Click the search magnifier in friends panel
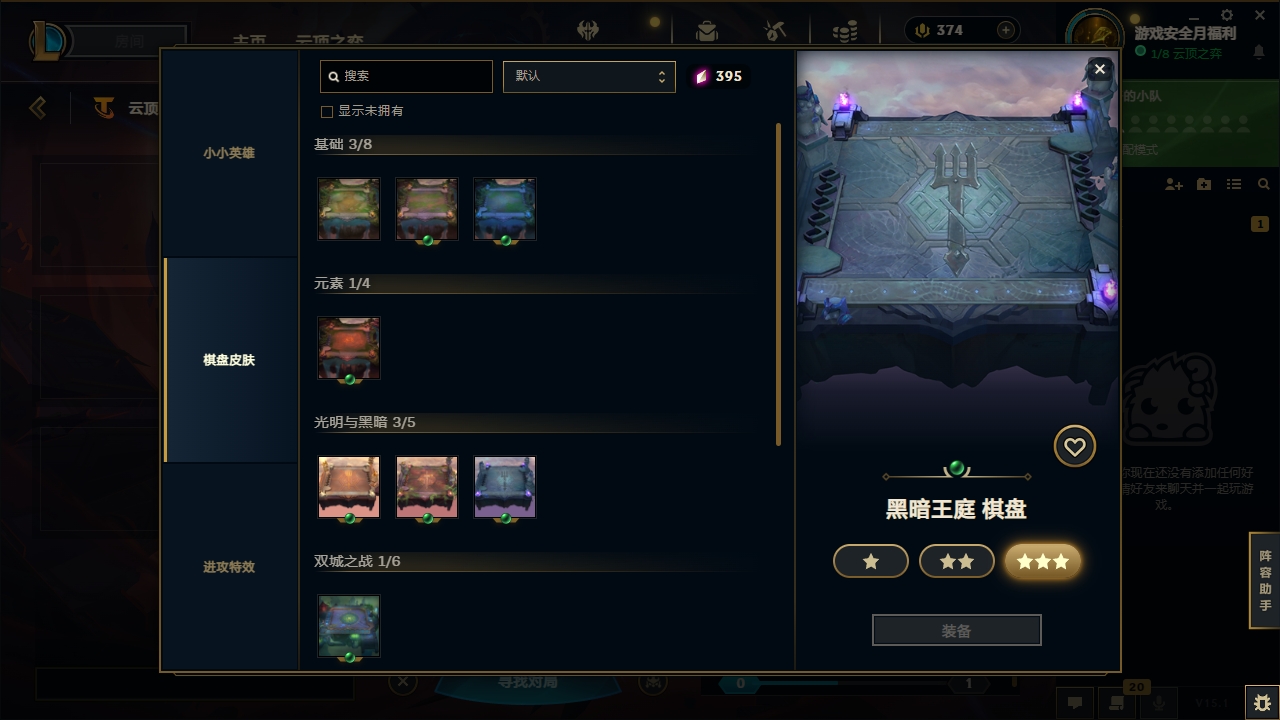The width and height of the screenshot is (1280, 720). [1264, 185]
